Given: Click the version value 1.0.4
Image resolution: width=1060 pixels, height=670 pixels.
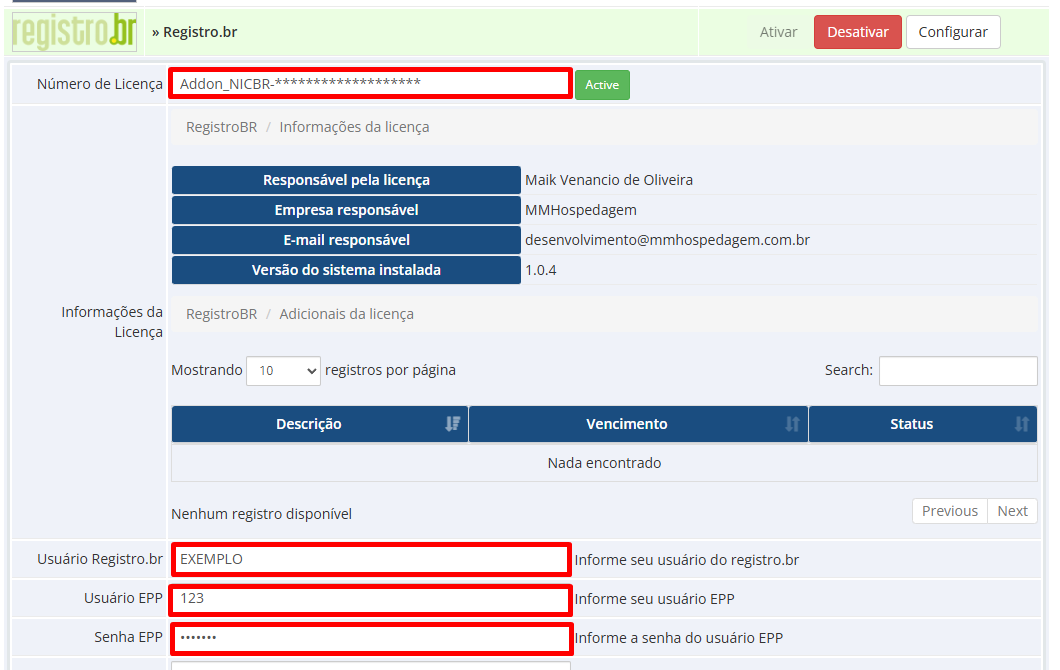Looking at the screenshot, I should click(541, 270).
